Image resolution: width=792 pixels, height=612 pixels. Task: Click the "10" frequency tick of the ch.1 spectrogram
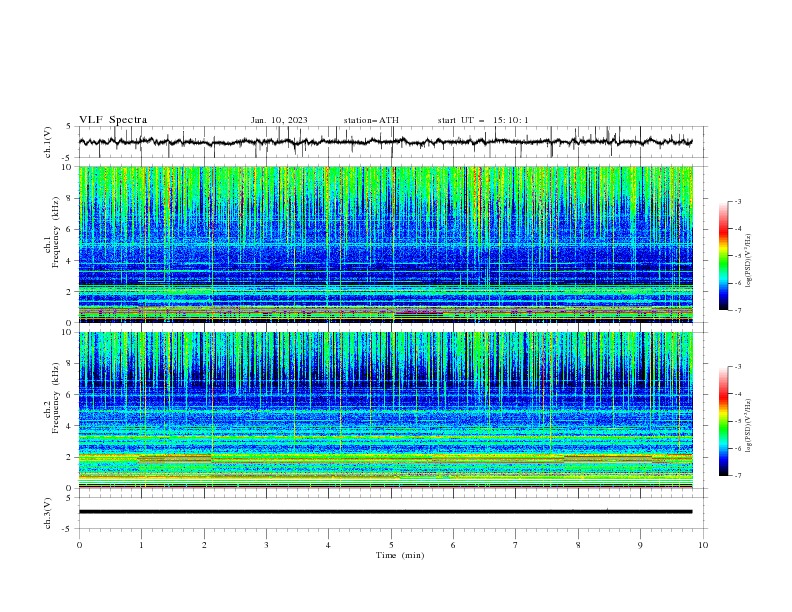click(69, 167)
